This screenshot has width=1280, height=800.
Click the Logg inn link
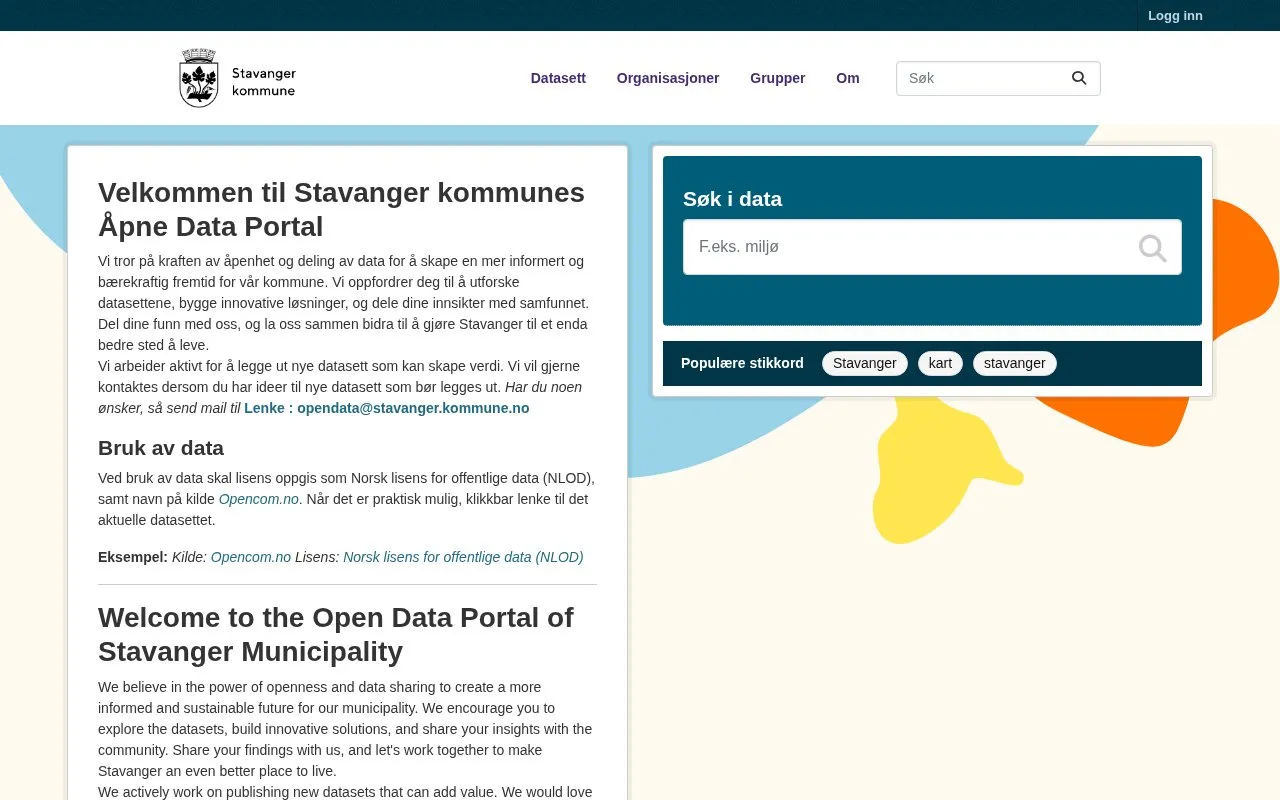coord(1175,15)
